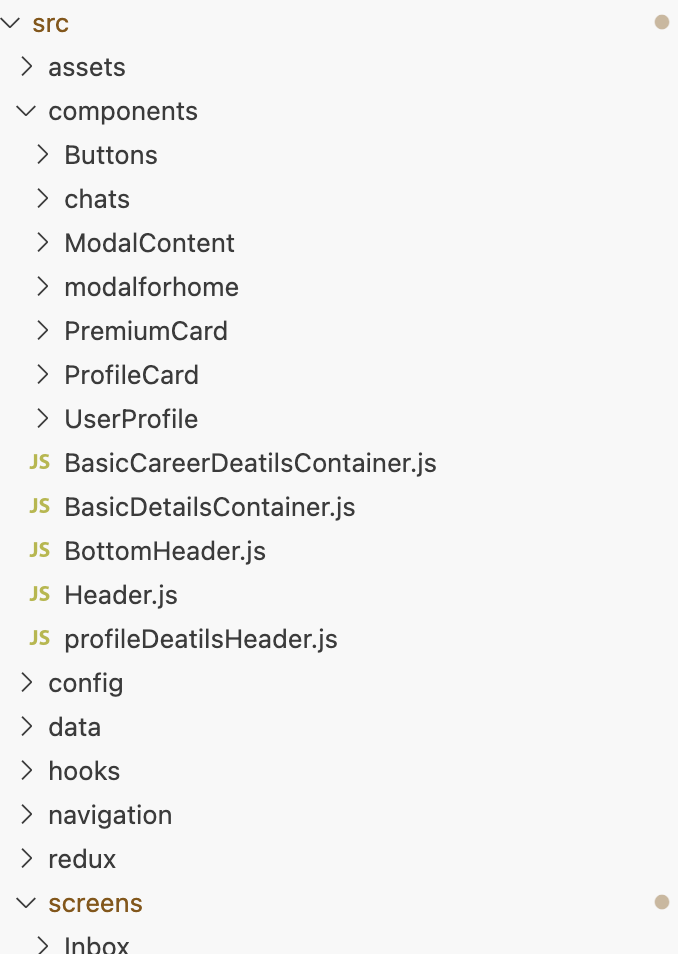Click the JS icon beside BasicDetailsContainer.js
678x954 pixels.
point(40,507)
